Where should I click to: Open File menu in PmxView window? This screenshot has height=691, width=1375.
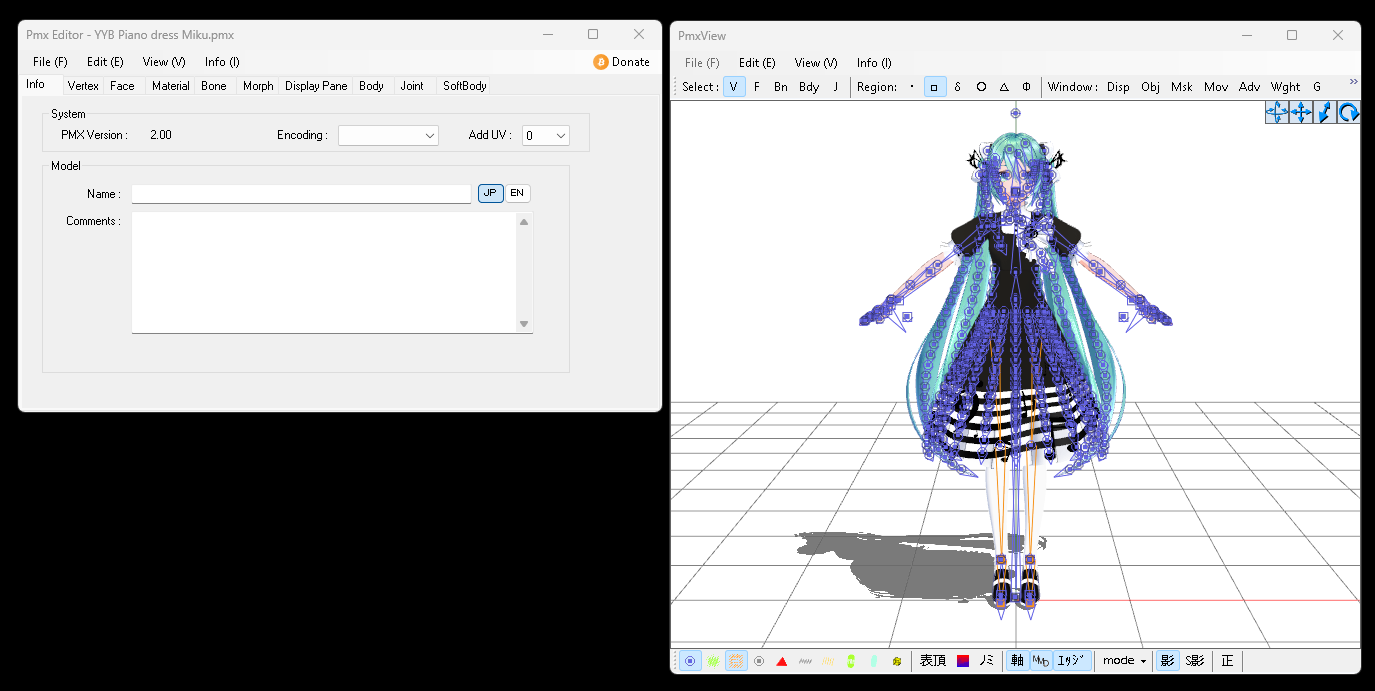pos(702,63)
